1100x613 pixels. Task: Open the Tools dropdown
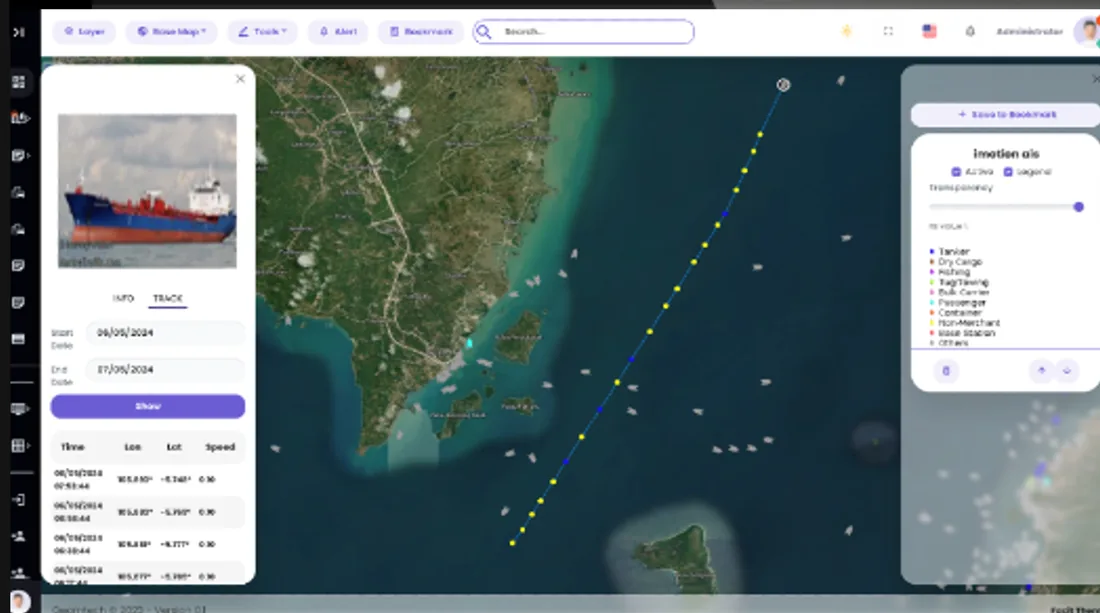[x=262, y=32]
